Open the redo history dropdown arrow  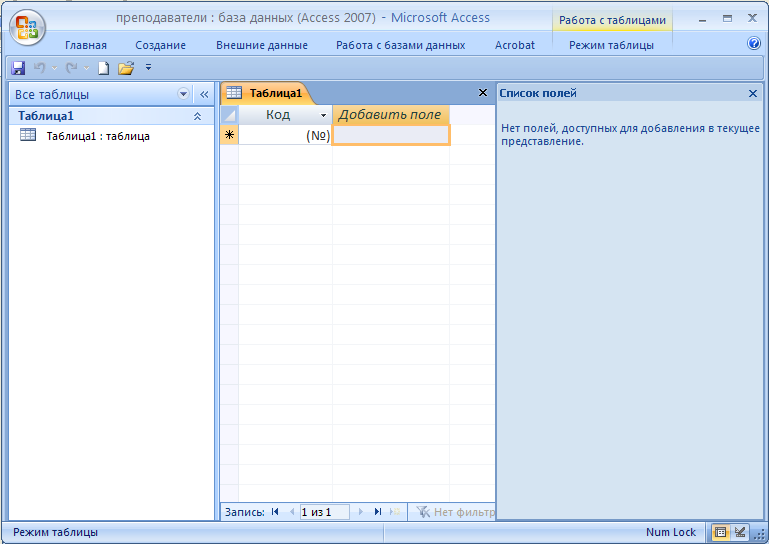pos(86,68)
